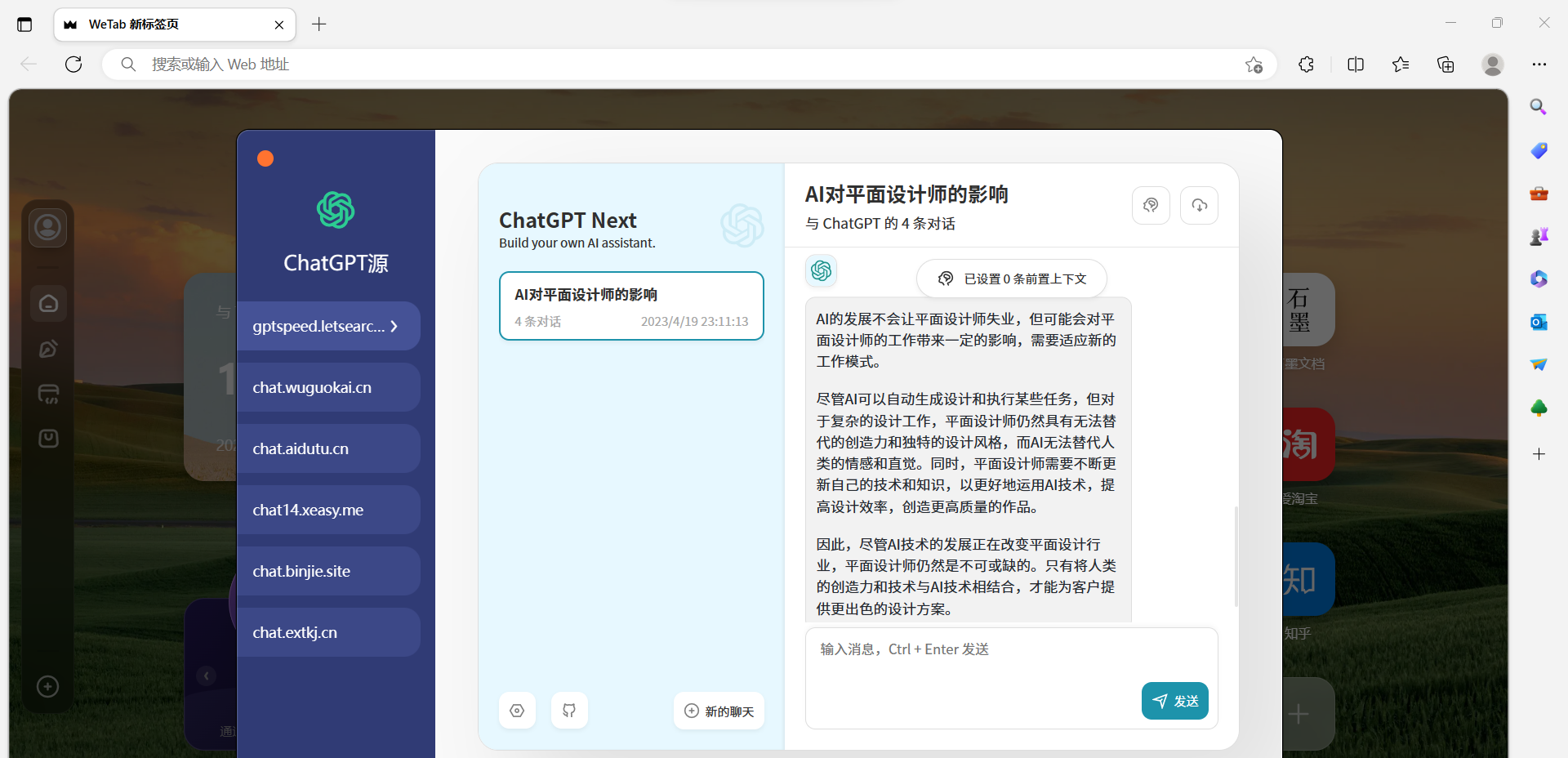
Task: Open the Edge sidebar Outlook icon
Action: [1539, 322]
